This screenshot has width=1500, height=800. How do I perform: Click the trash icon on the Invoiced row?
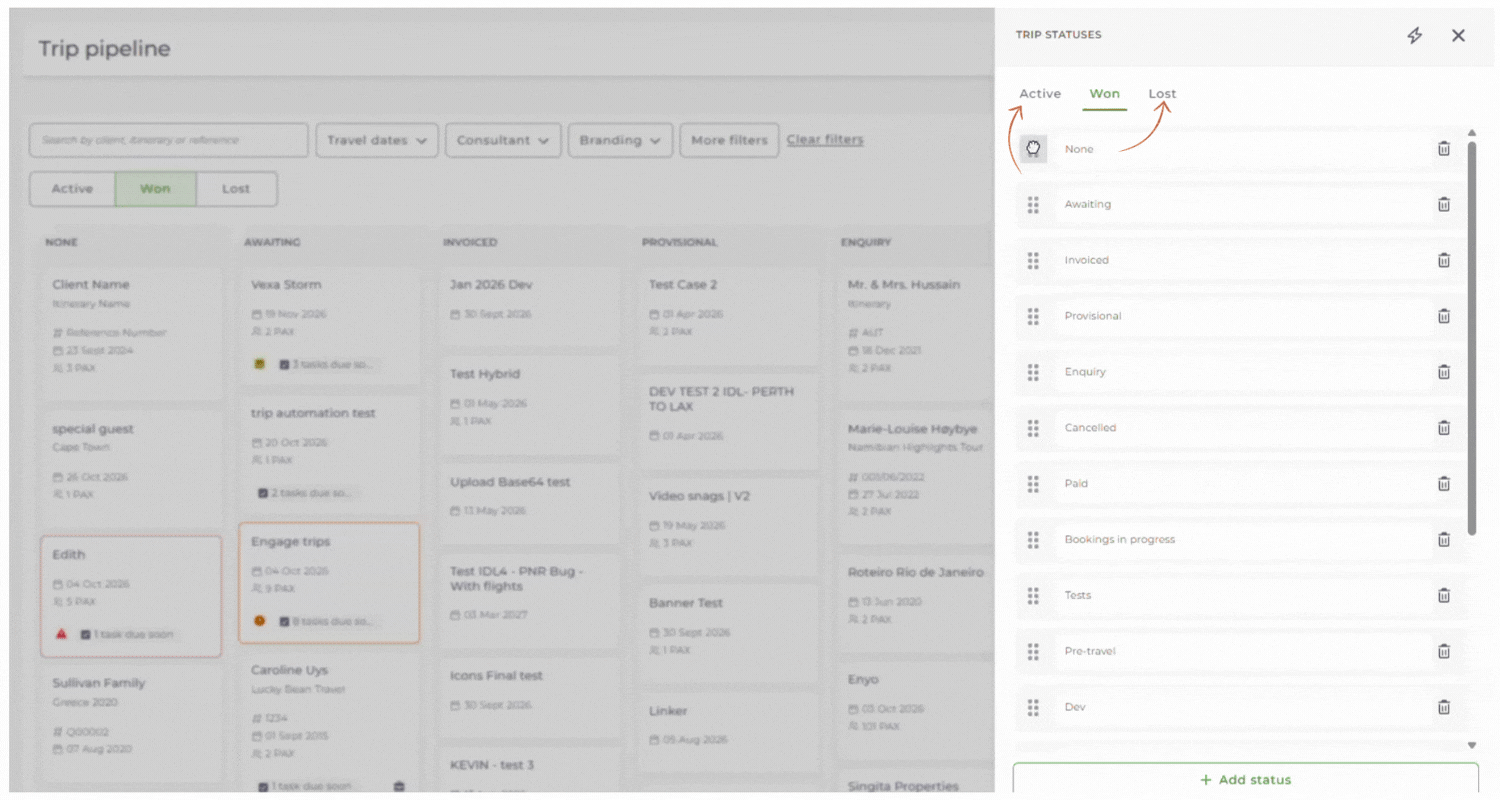1444,261
